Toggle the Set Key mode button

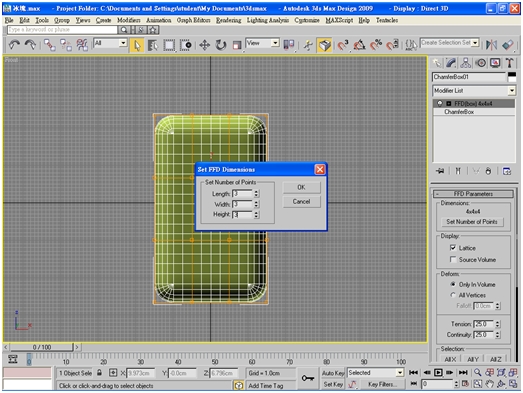tap(333, 384)
